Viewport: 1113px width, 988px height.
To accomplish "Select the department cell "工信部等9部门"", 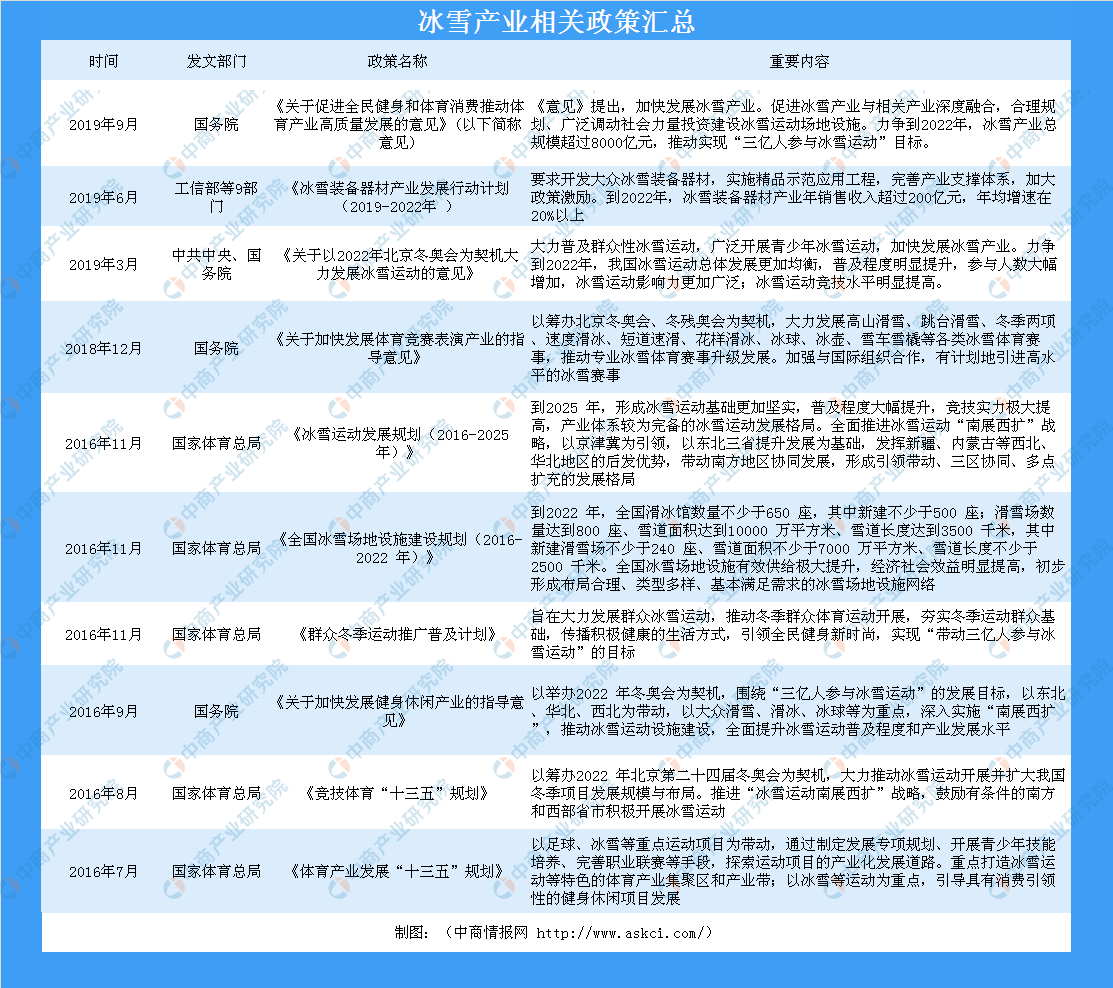I will 216,197.
